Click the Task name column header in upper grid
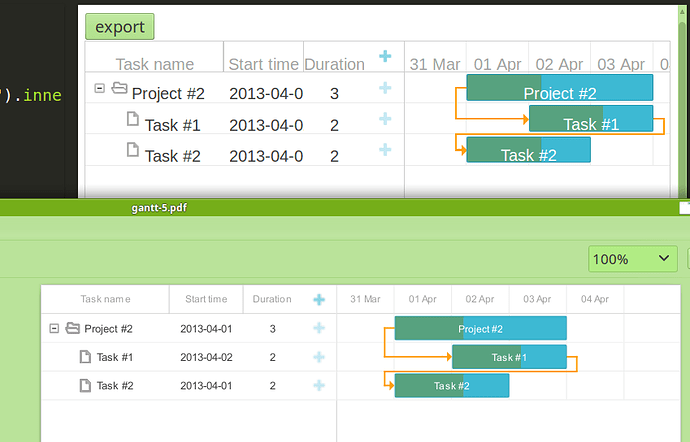Screen dimensions: 690x442 point(154,64)
